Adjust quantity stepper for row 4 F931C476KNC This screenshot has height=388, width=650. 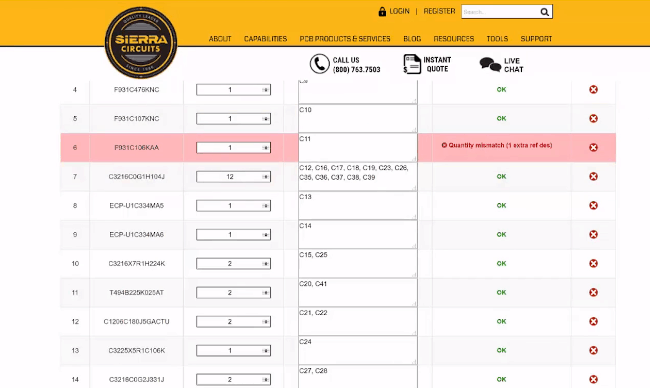tap(265, 90)
